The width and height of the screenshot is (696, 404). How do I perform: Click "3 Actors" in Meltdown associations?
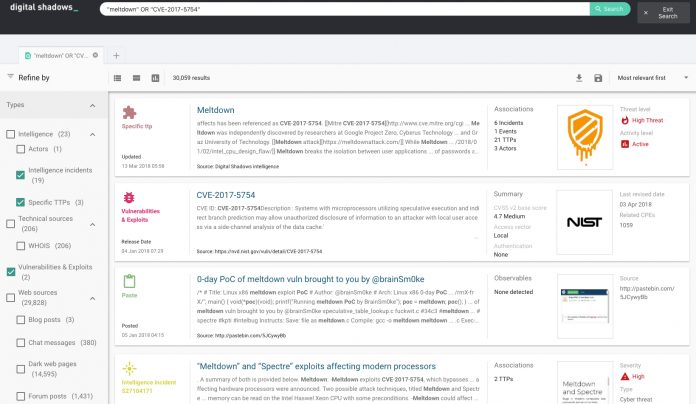(505, 148)
